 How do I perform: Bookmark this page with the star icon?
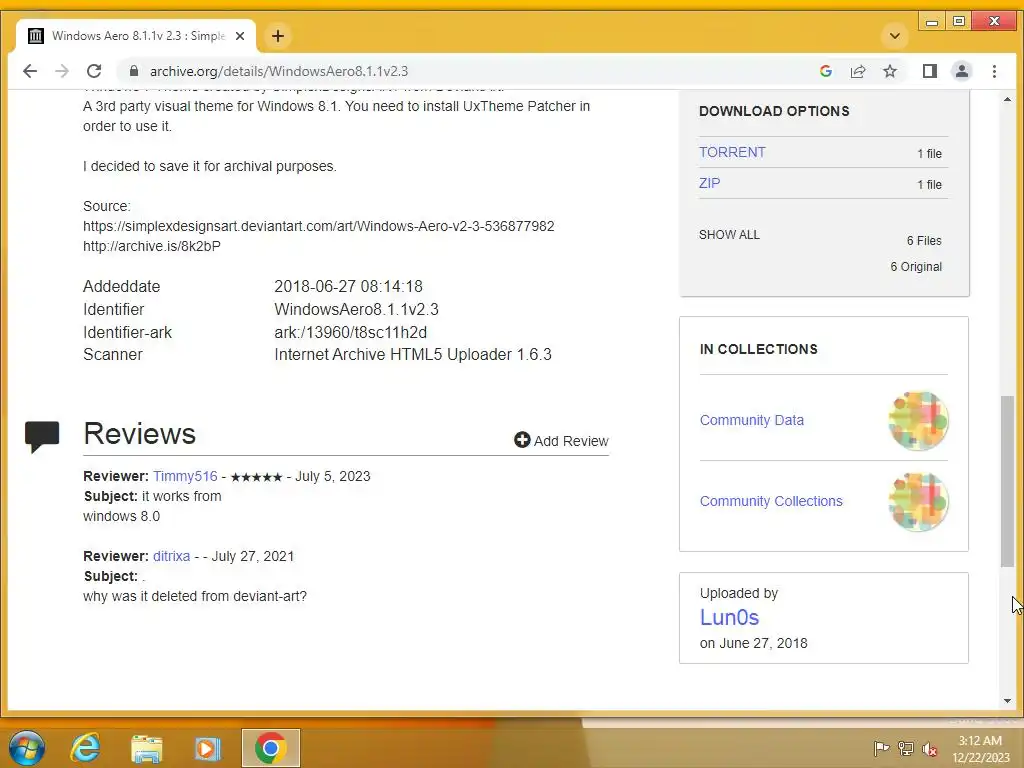click(889, 71)
